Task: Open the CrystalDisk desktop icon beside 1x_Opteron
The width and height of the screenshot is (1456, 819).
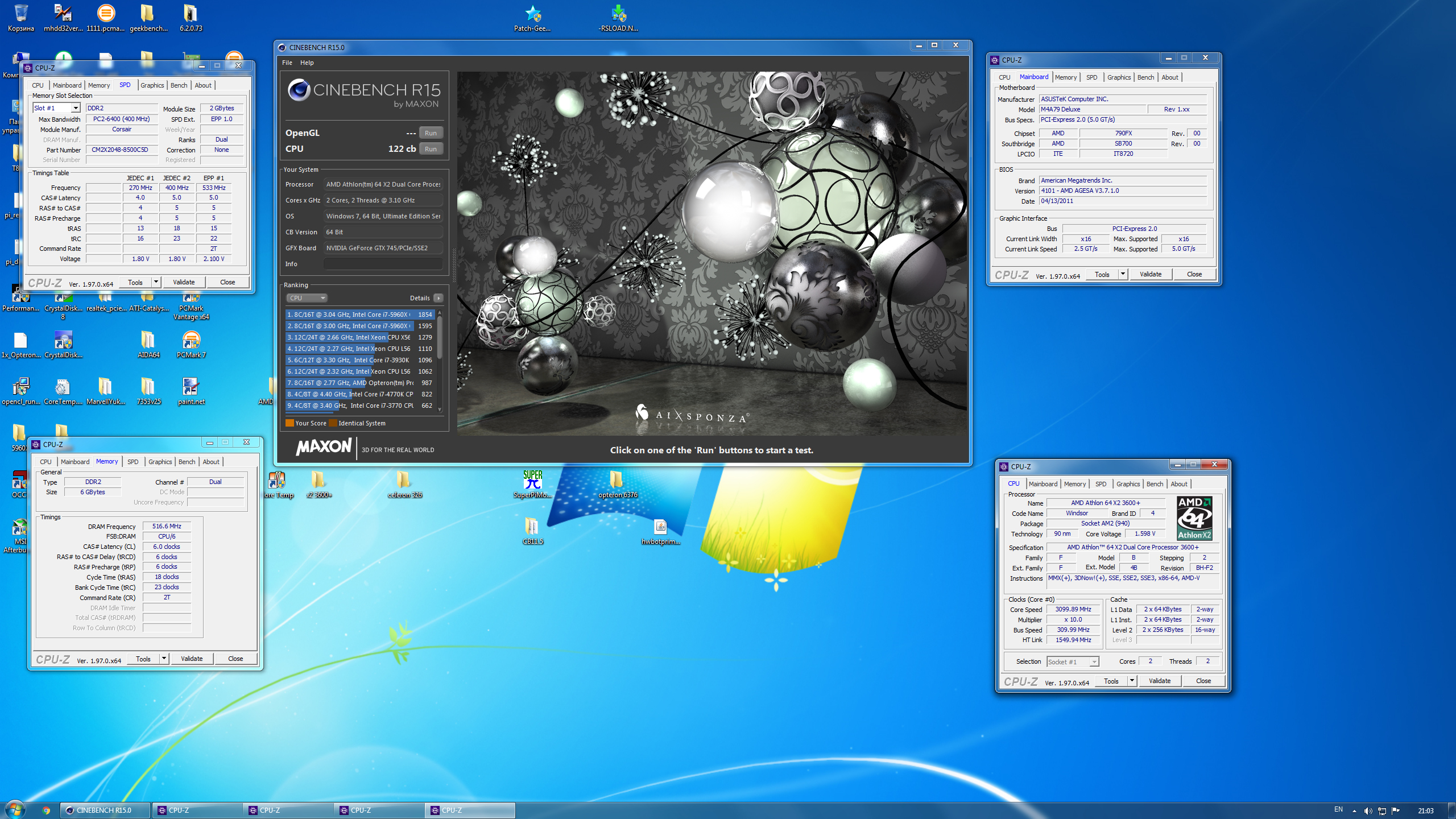Action: click(63, 344)
